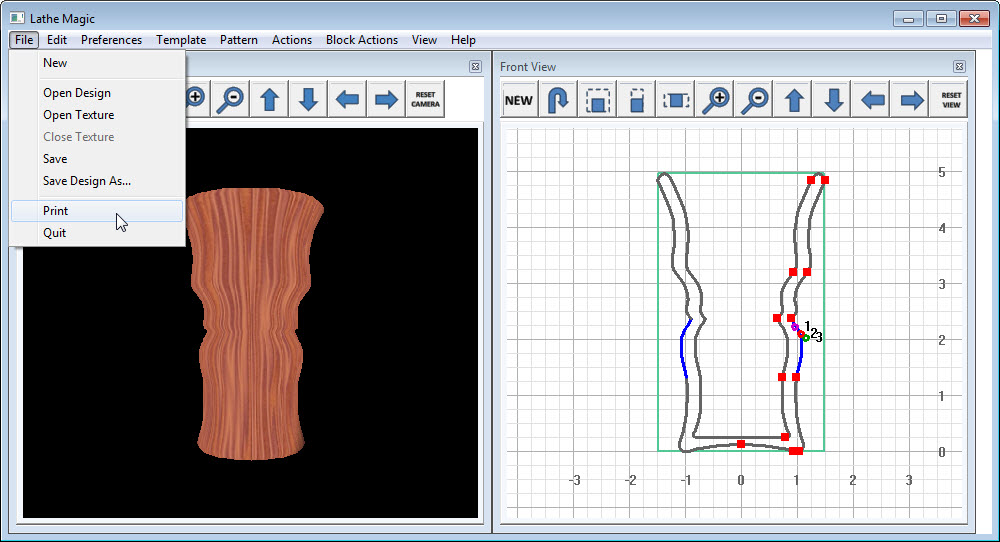Click NEW button in Front View toolbar
The height and width of the screenshot is (542, 1000).
pos(519,100)
